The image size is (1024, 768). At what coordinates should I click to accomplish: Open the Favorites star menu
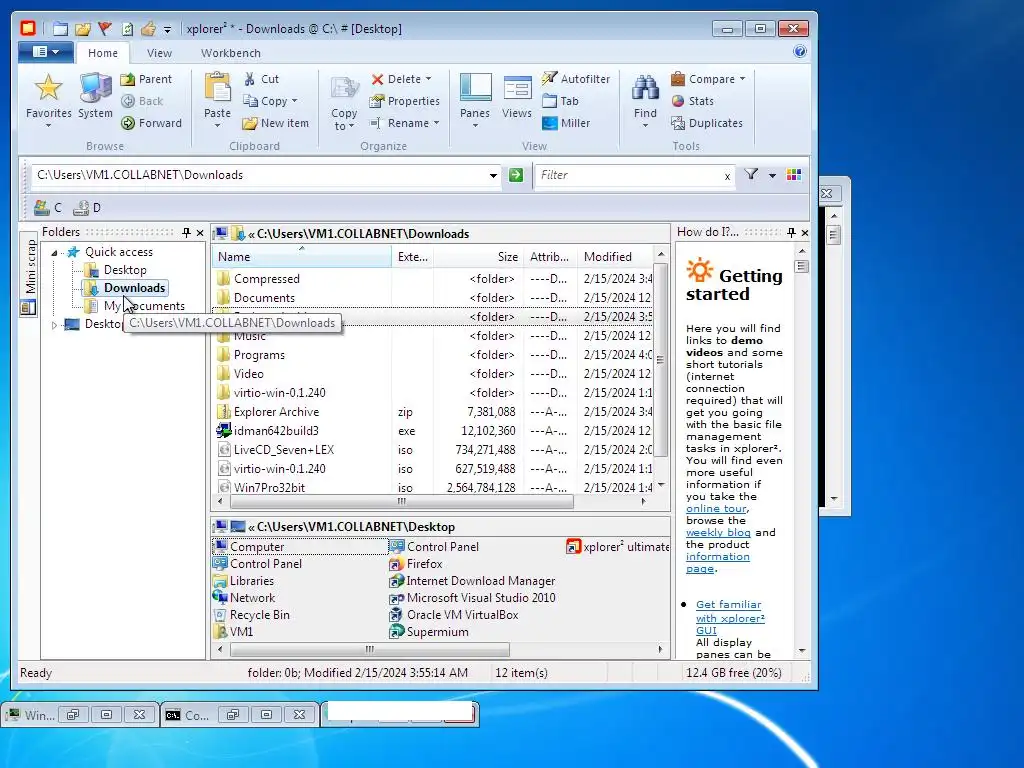(x=48, y=99)
